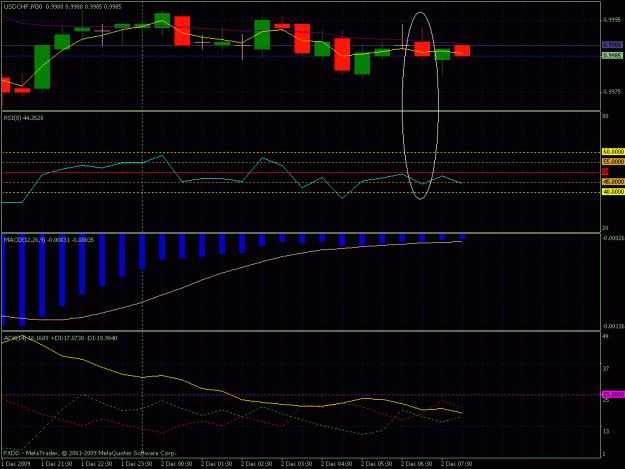Click the 80 value on RSI scale
This screenshot has width=625, height=469.
pos(605,116)
